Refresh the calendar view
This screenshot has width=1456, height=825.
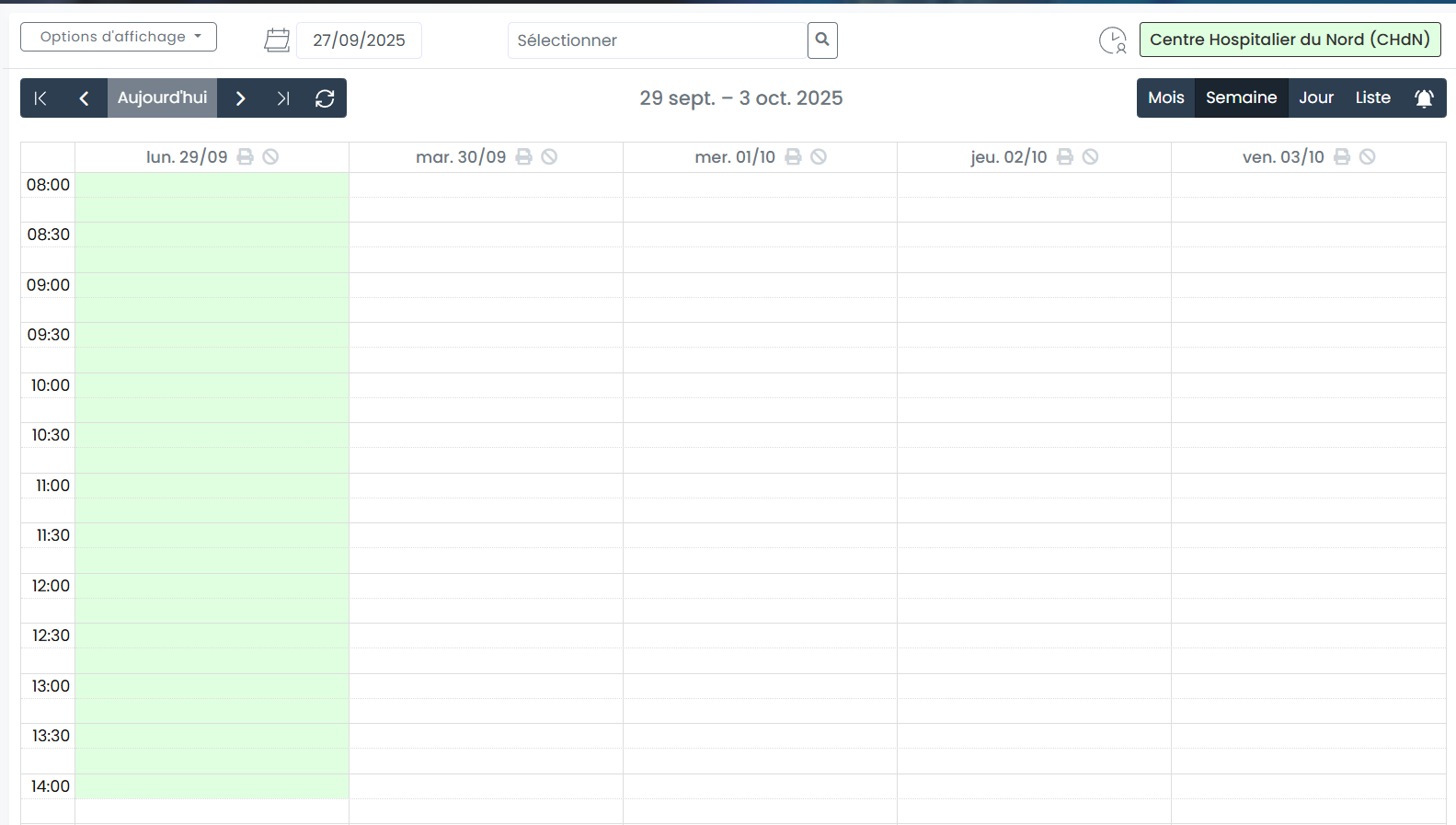tap(325, 98)
